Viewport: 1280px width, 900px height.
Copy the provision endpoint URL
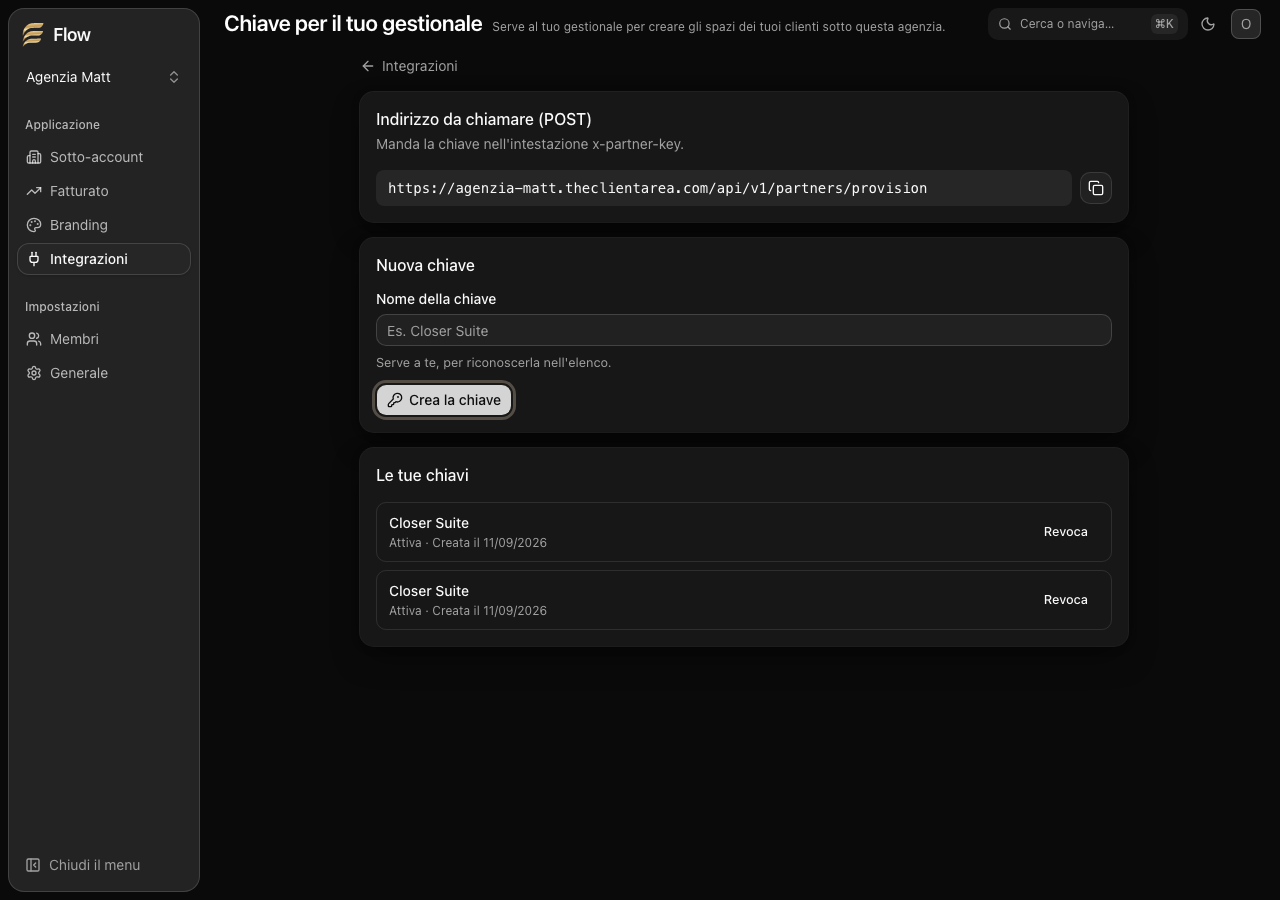coord(1096,188)
